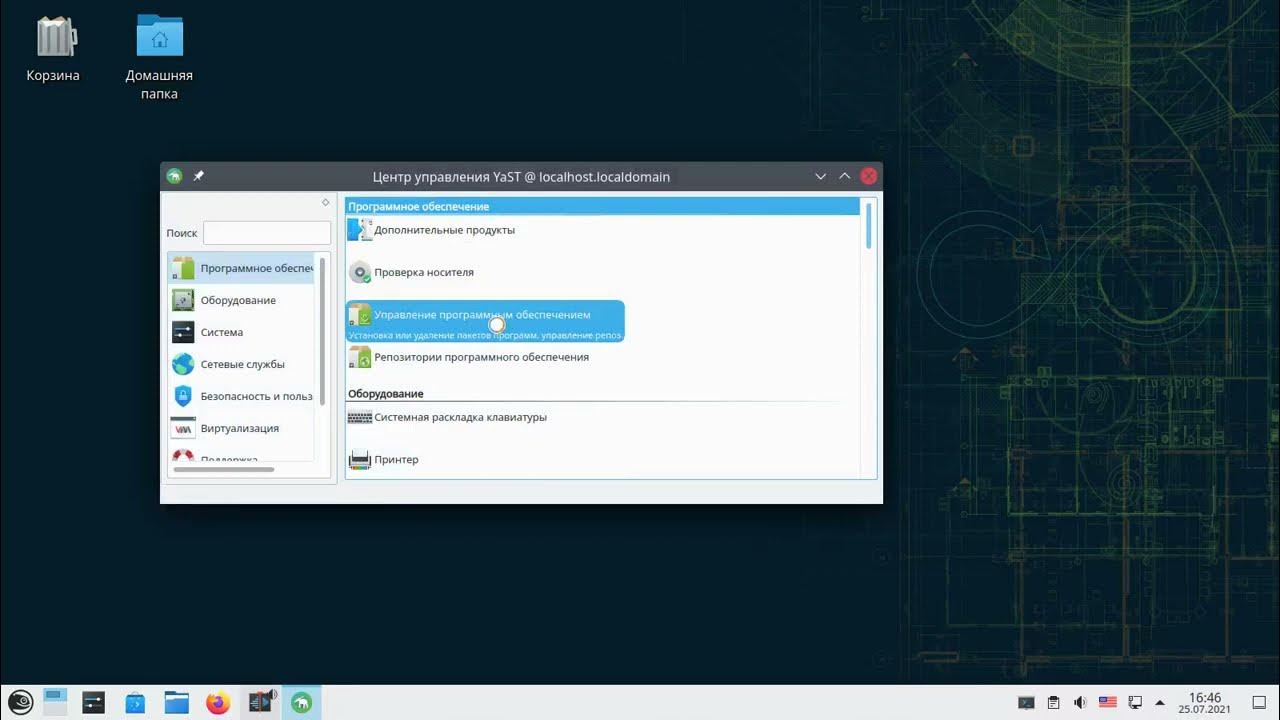
Task: Select Программное обеспечение category in sidebar
Action: click(x=241, y=268)
